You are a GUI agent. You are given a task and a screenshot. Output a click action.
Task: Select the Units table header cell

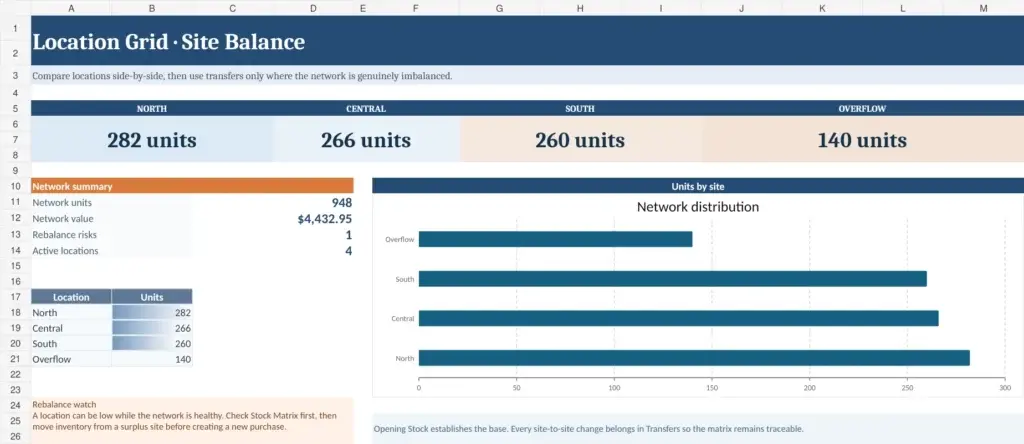click(152, 296)
